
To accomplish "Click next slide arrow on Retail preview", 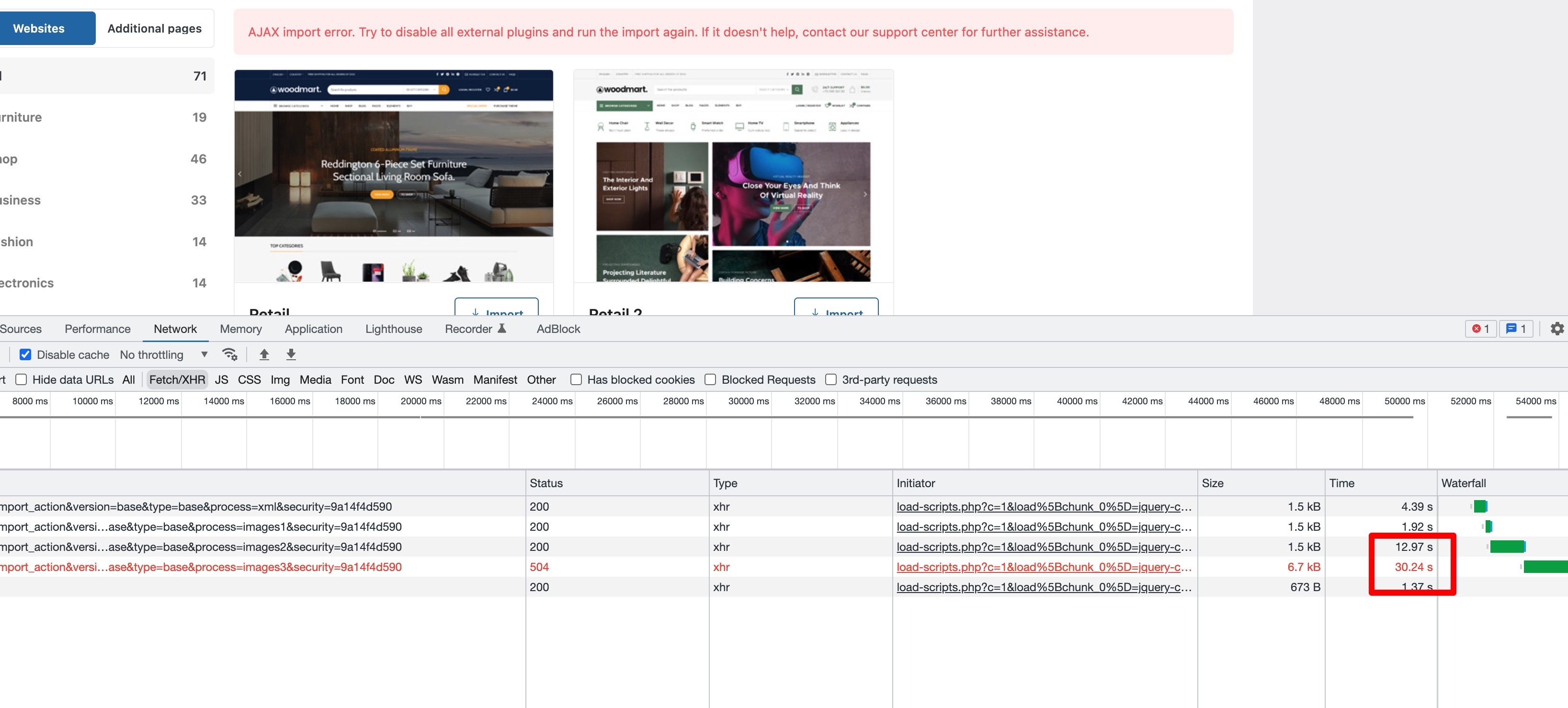I will tap(548, 174).
